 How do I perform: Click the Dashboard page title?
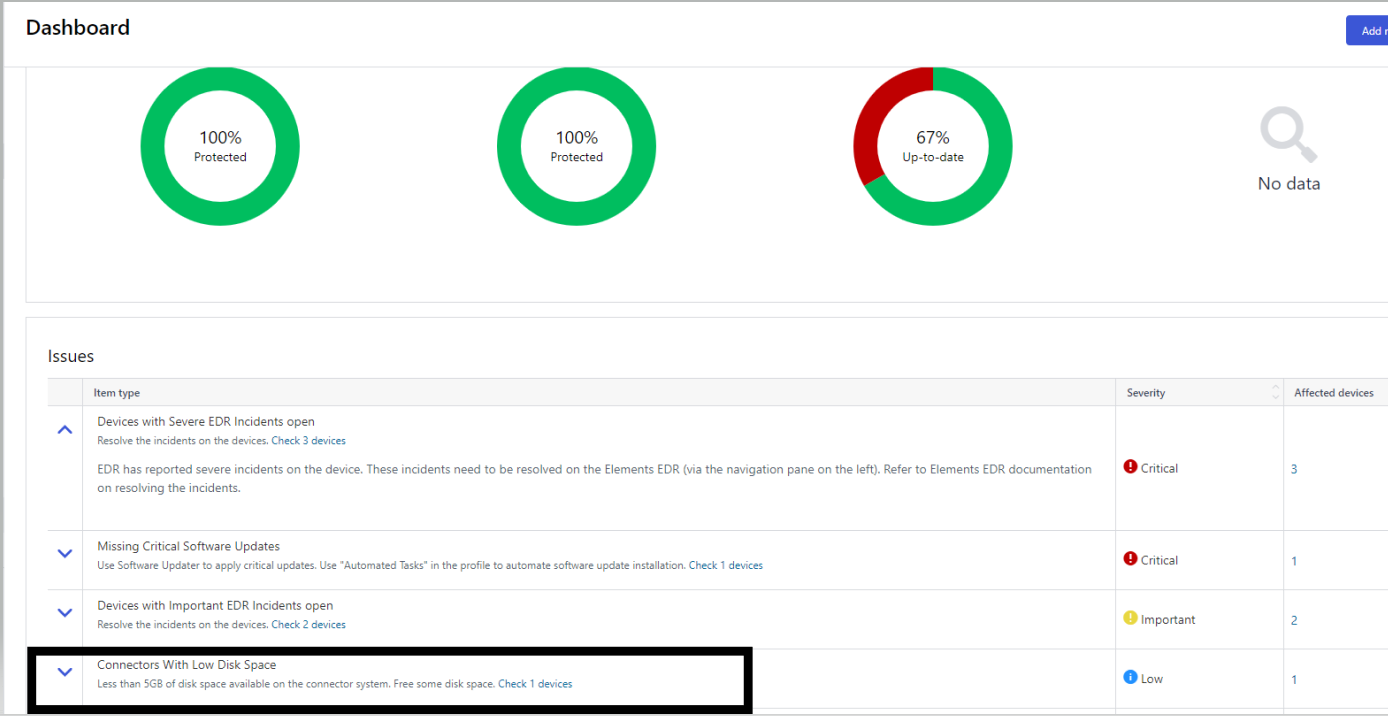tap(78, 28)
